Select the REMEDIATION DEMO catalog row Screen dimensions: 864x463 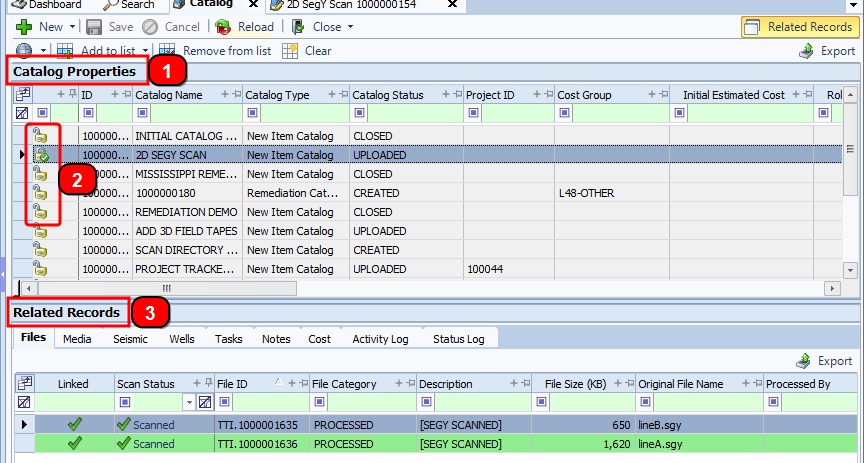pyautogui.click(x=427, y=212)
